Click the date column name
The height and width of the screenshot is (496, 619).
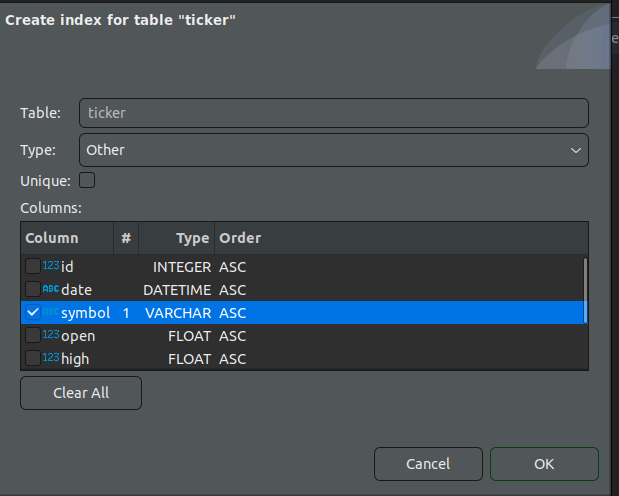point(77,290)
